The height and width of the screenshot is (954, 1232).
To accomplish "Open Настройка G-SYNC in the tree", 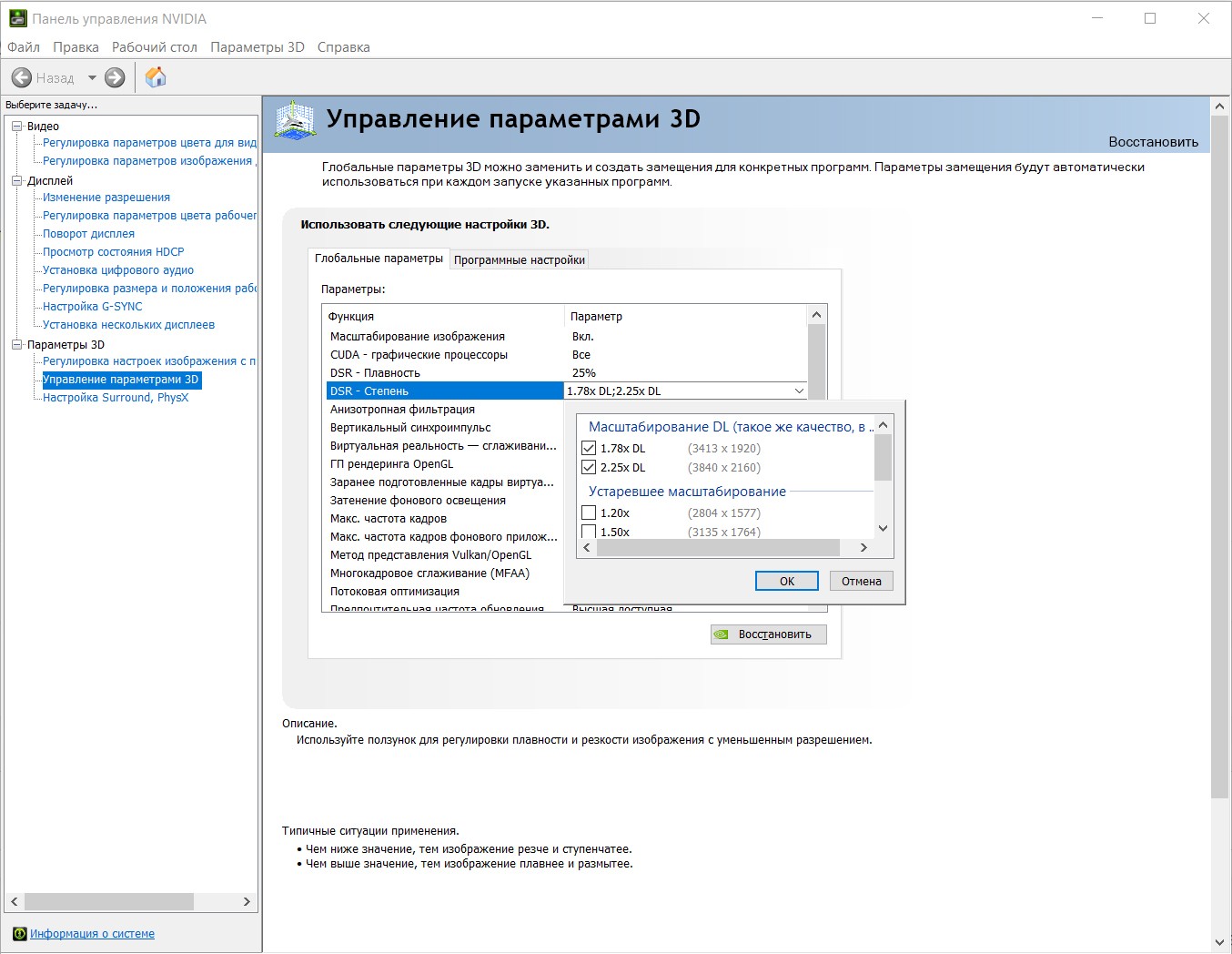I will pyautogui.click(x=93, y=307).
